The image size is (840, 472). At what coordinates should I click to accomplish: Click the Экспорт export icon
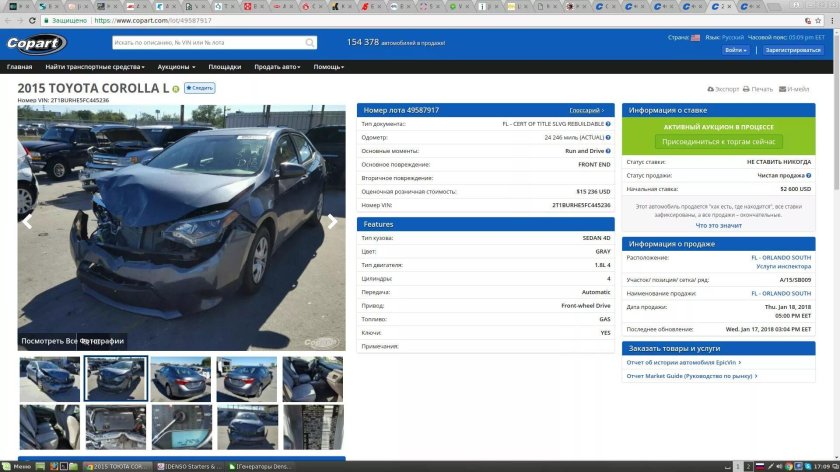[711, 89]
